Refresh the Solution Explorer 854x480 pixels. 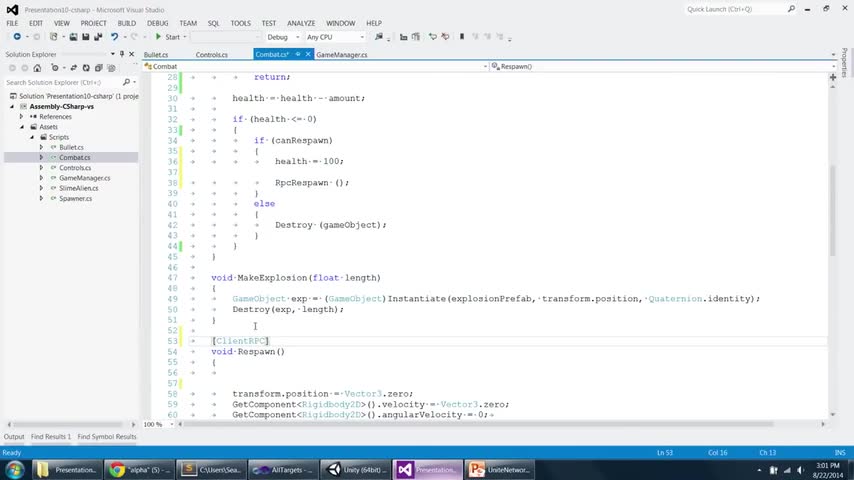coord(86,68)
